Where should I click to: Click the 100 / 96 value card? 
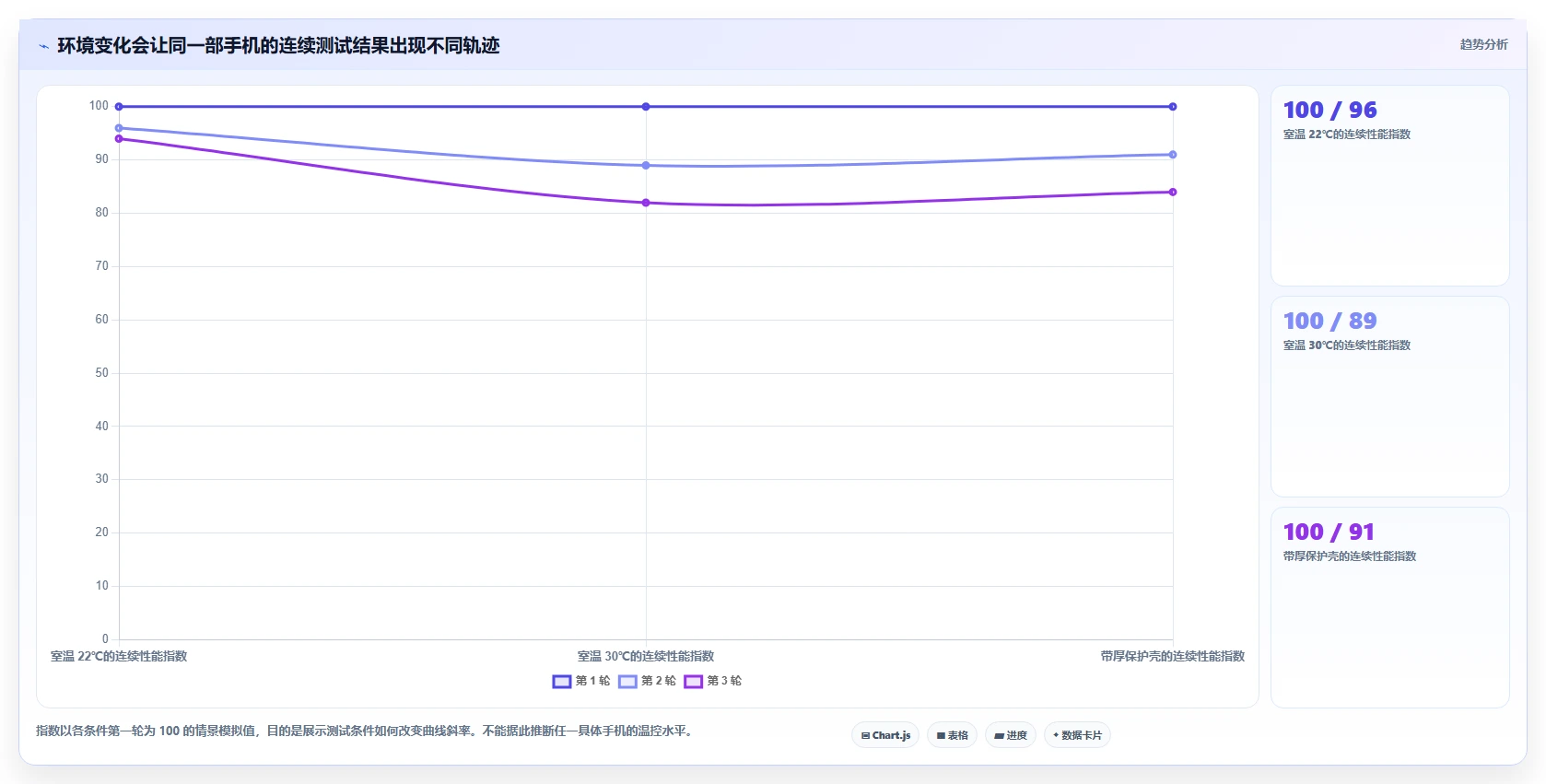(1389, 186)
